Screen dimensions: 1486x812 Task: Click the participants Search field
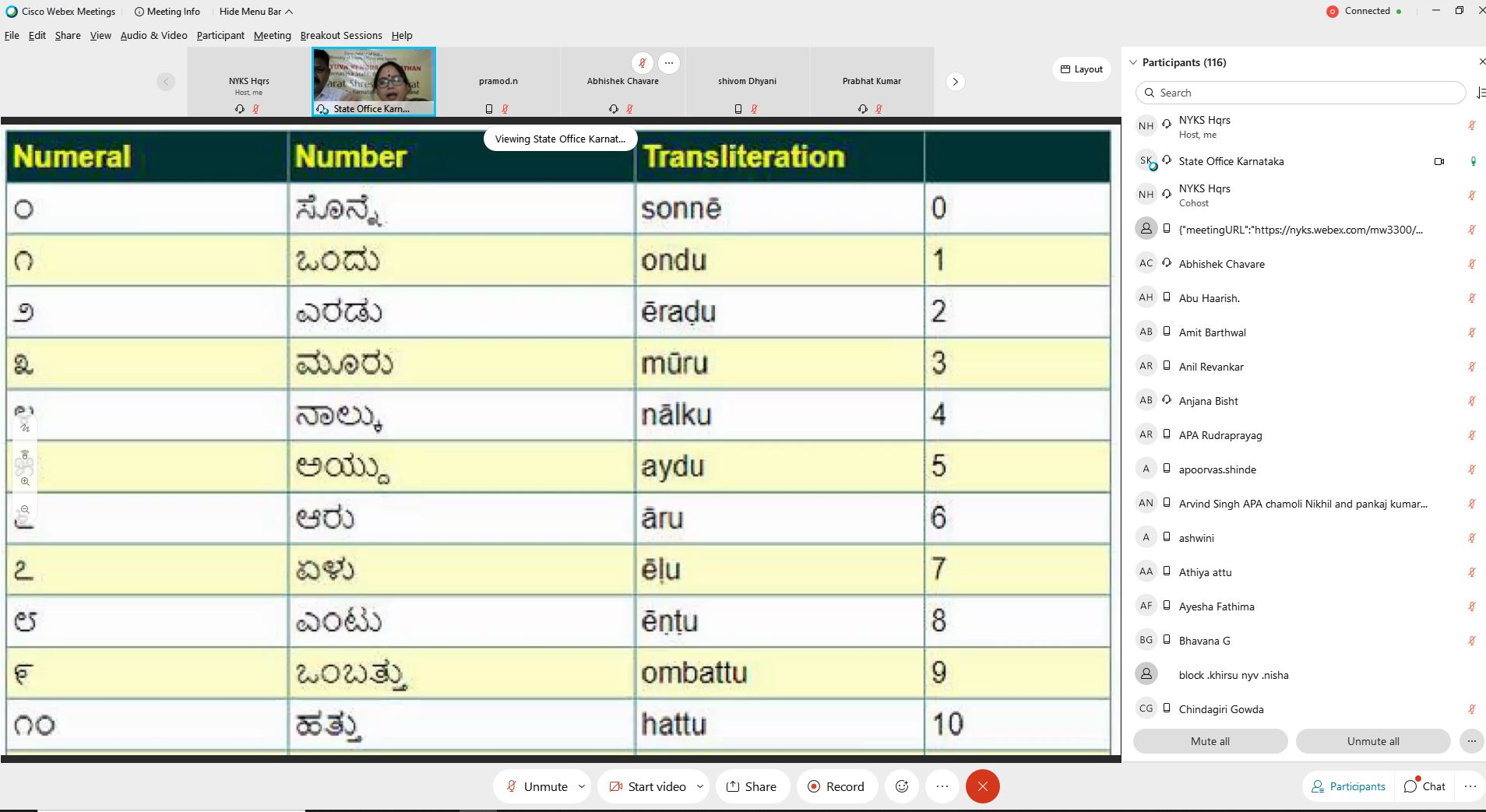(x=1301, y=93)
